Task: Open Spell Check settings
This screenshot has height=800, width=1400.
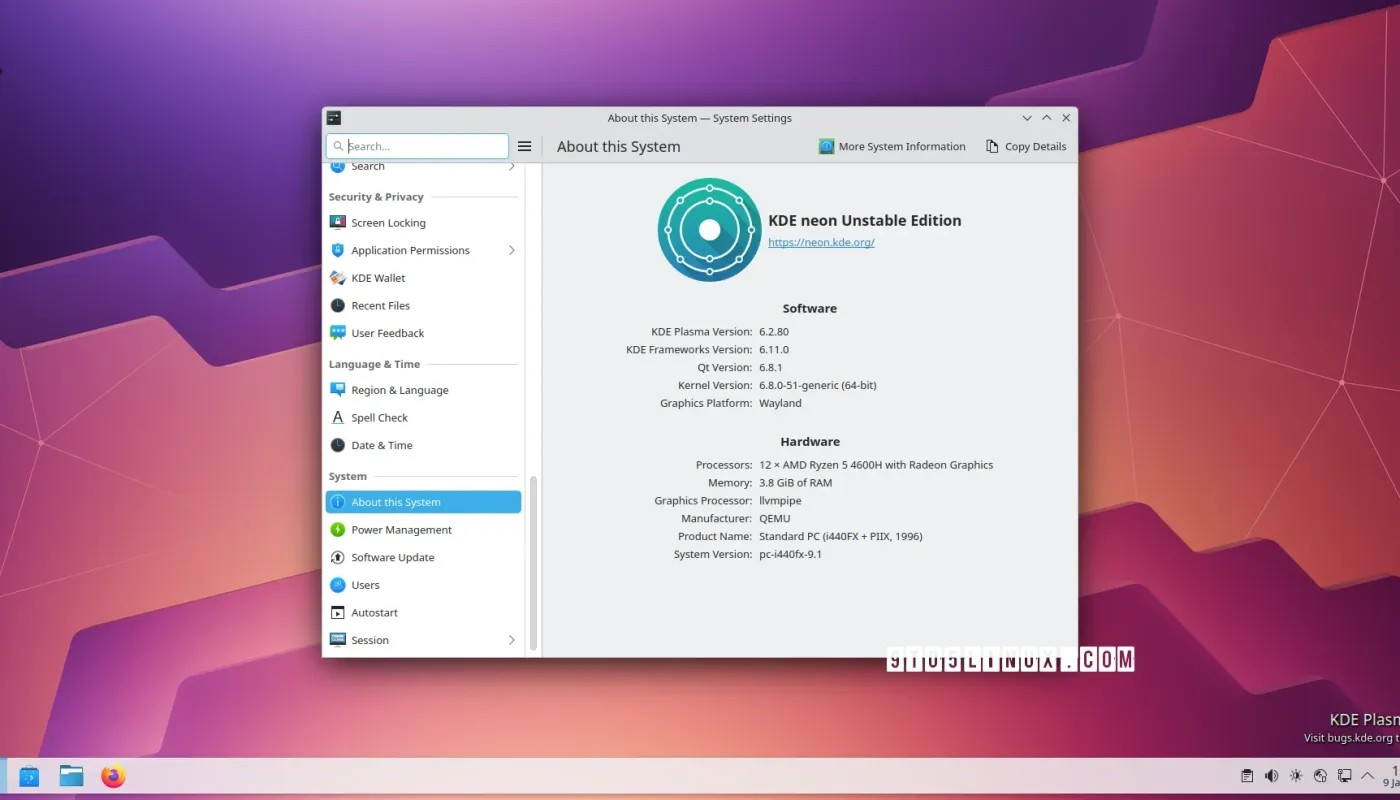Action: click(423, 418)
